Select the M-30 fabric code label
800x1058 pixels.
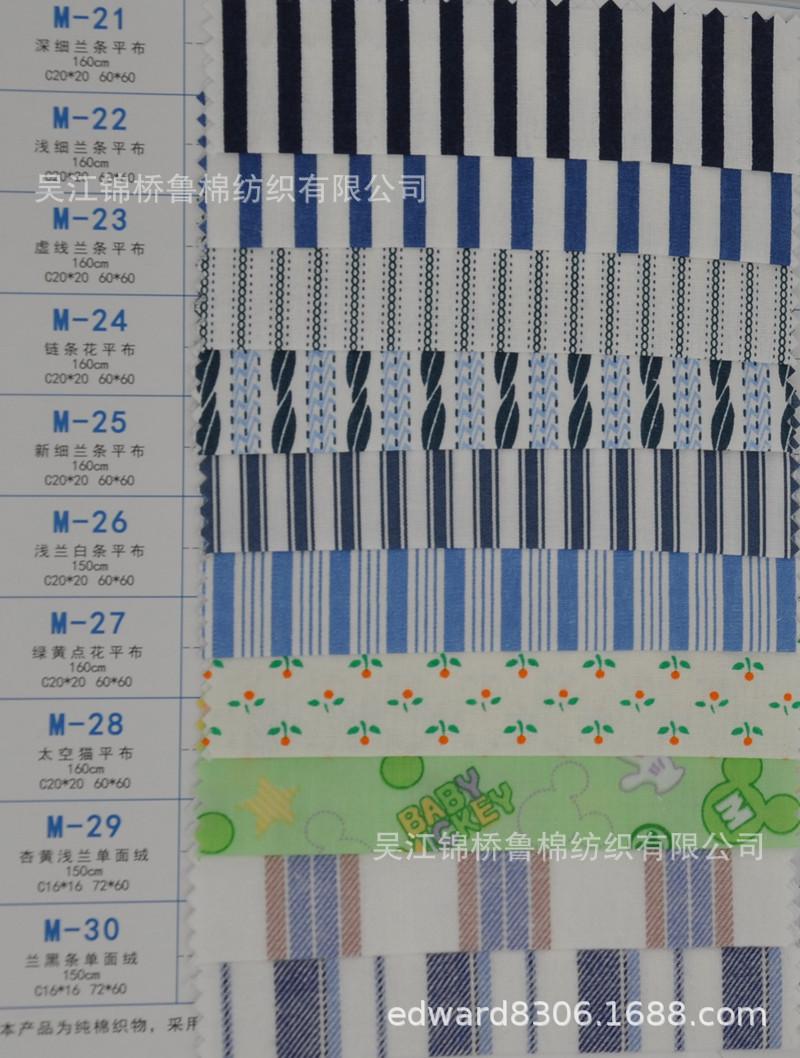[x=82, y=929]
